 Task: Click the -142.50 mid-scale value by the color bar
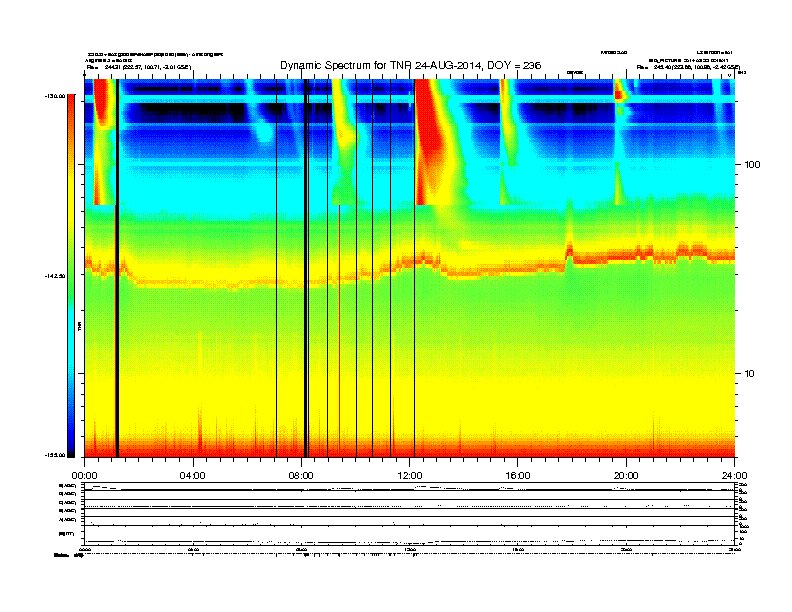[x=55, y=276]
